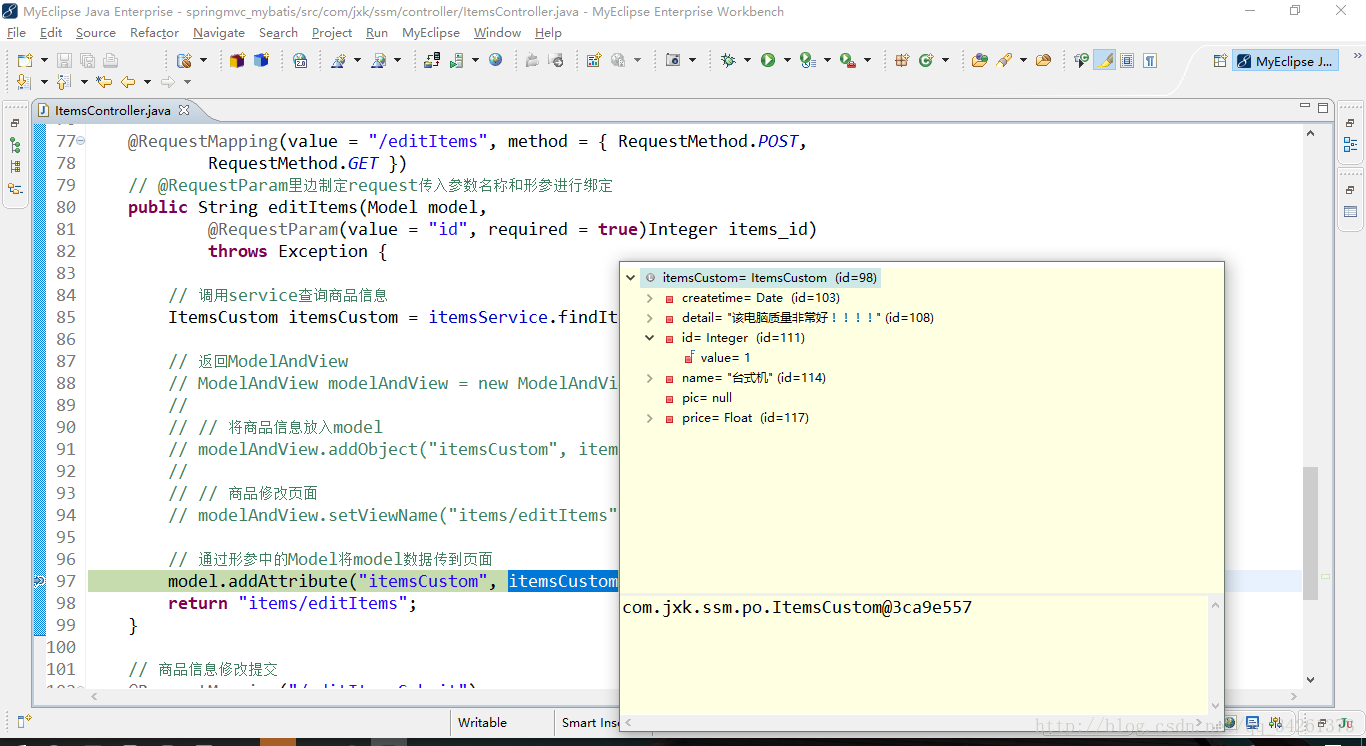
Task: Click the Open Perspective icon
Action: 1219,61
